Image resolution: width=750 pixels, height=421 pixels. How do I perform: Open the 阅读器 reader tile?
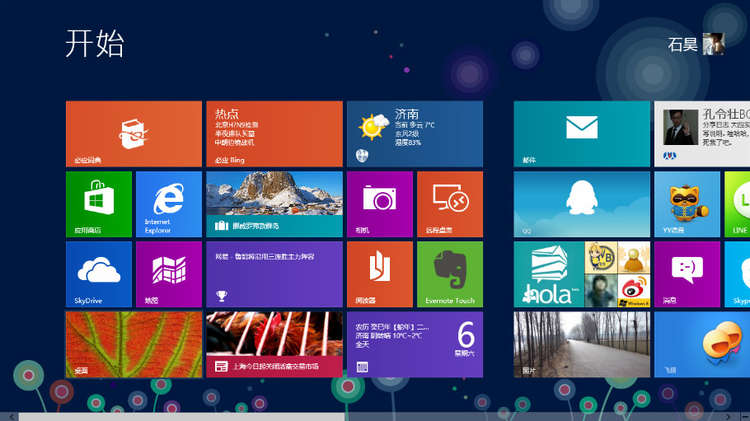380,274
